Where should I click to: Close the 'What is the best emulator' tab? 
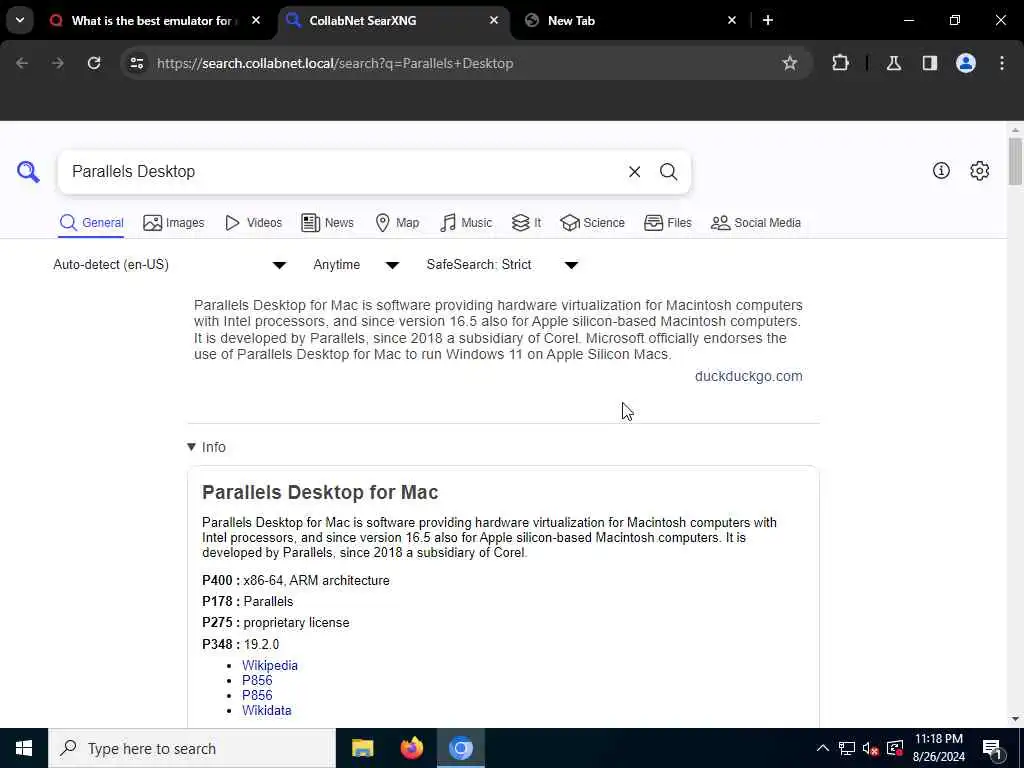[x=256, y=20]
